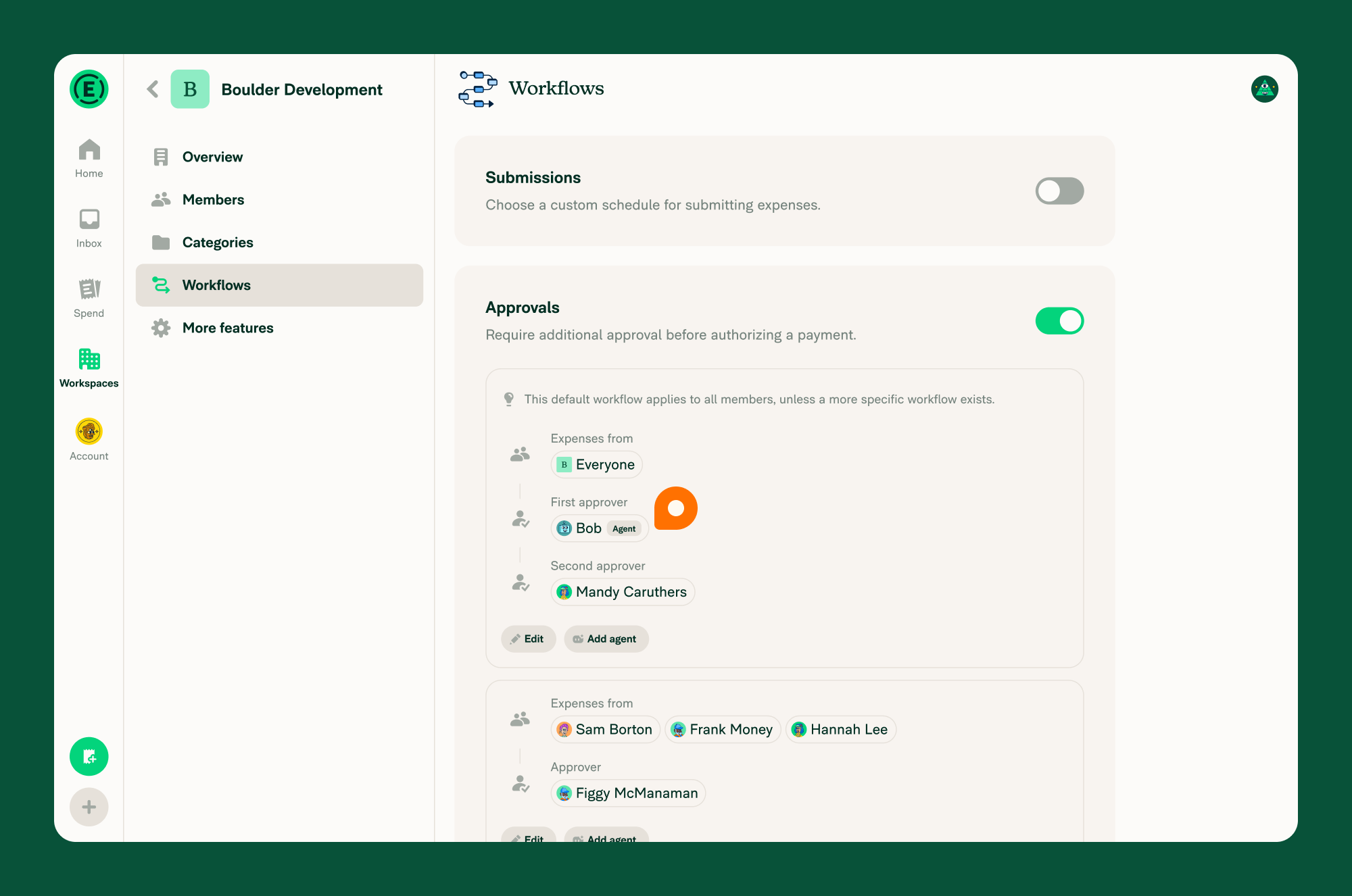Edit the default Everyone workflow
Viewport: 1352px width, 896px height.
click(528, 639)
